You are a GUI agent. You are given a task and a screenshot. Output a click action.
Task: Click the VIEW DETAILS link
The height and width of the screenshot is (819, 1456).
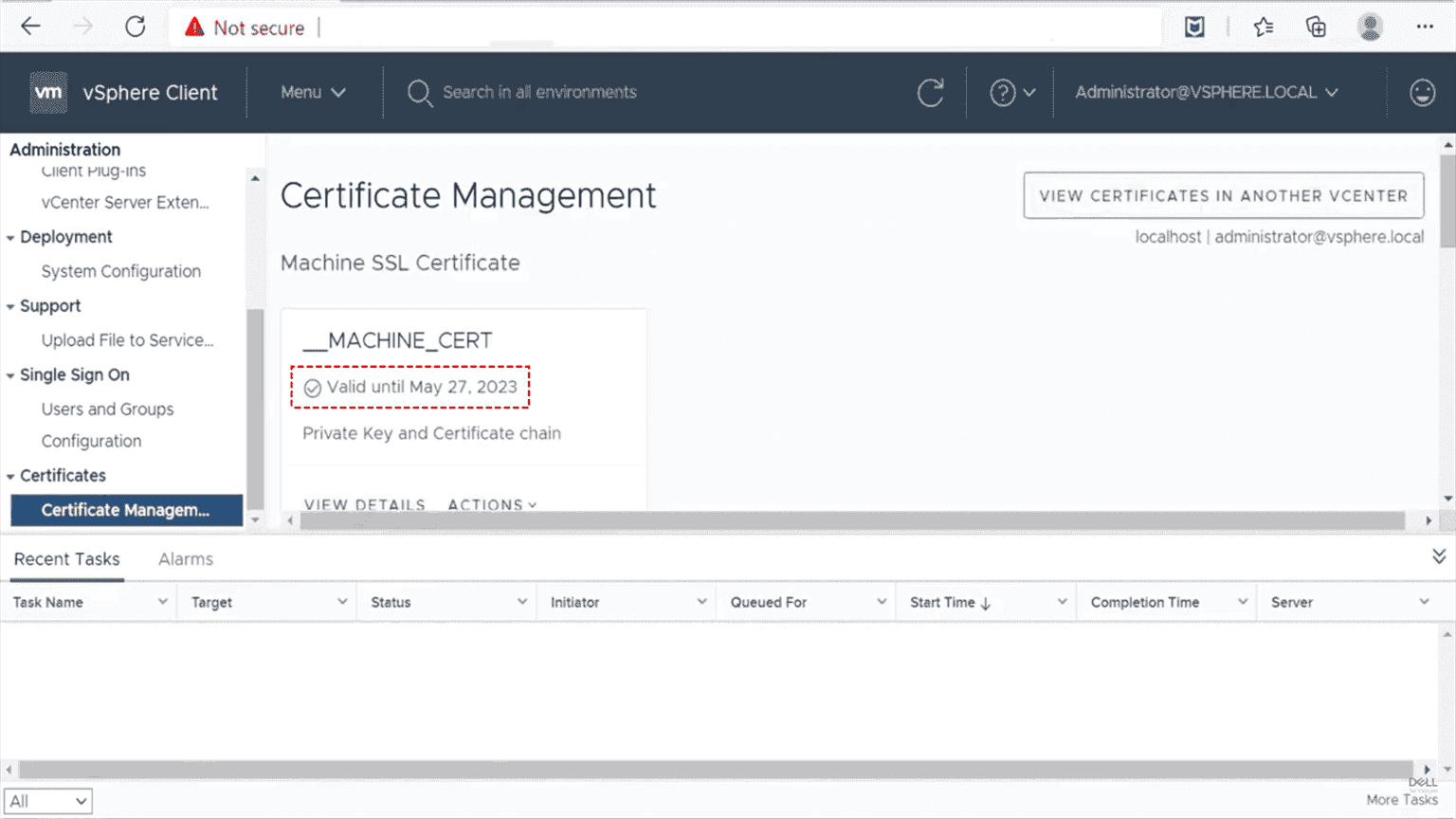365,504
